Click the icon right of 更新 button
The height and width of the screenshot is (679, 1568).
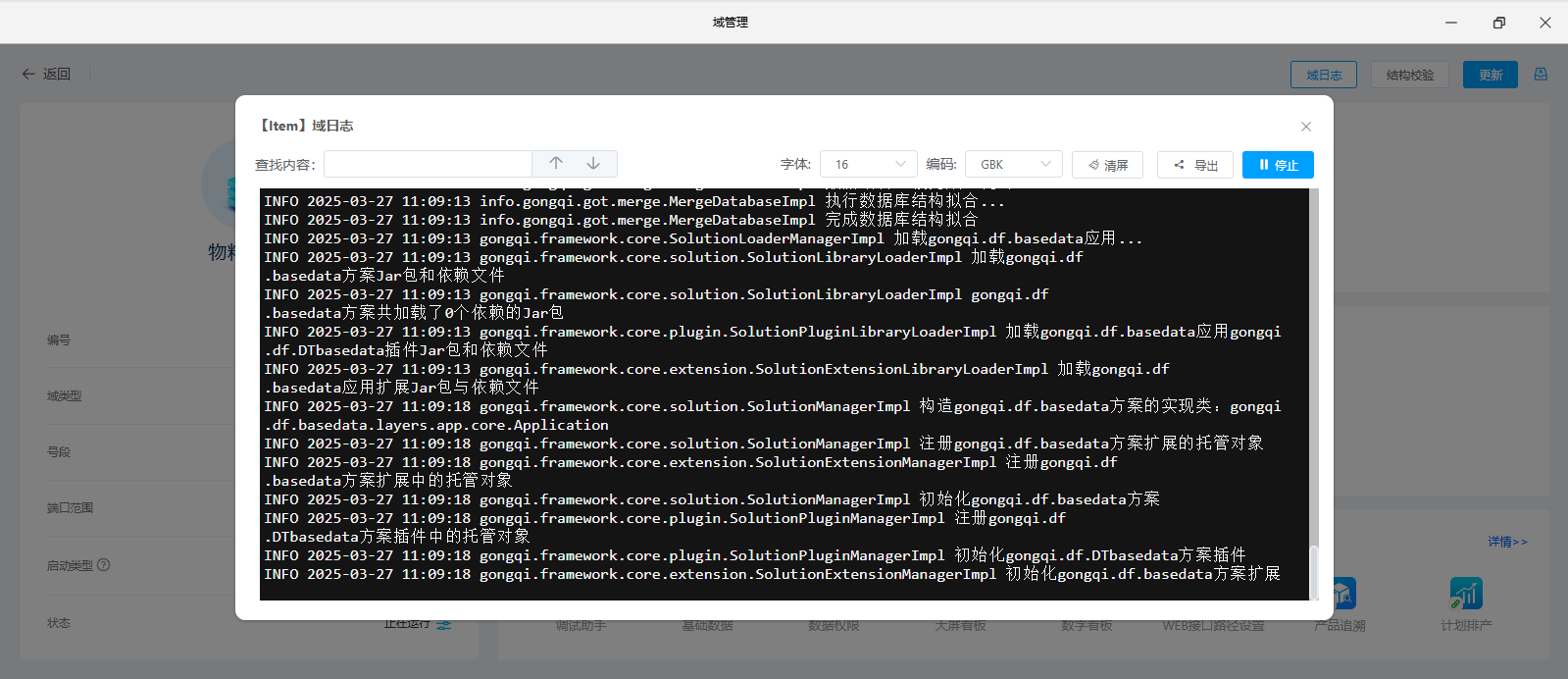[1541, 75]
